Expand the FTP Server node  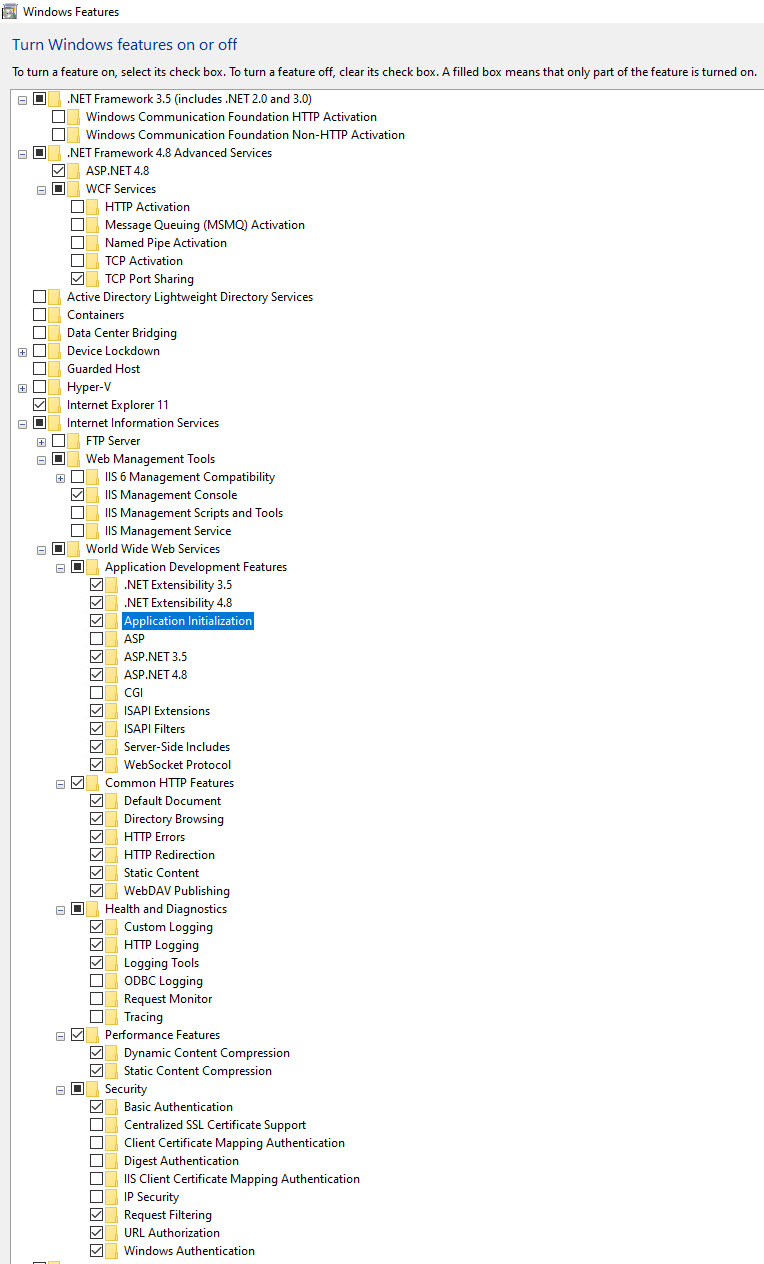[x=41, y=441]
